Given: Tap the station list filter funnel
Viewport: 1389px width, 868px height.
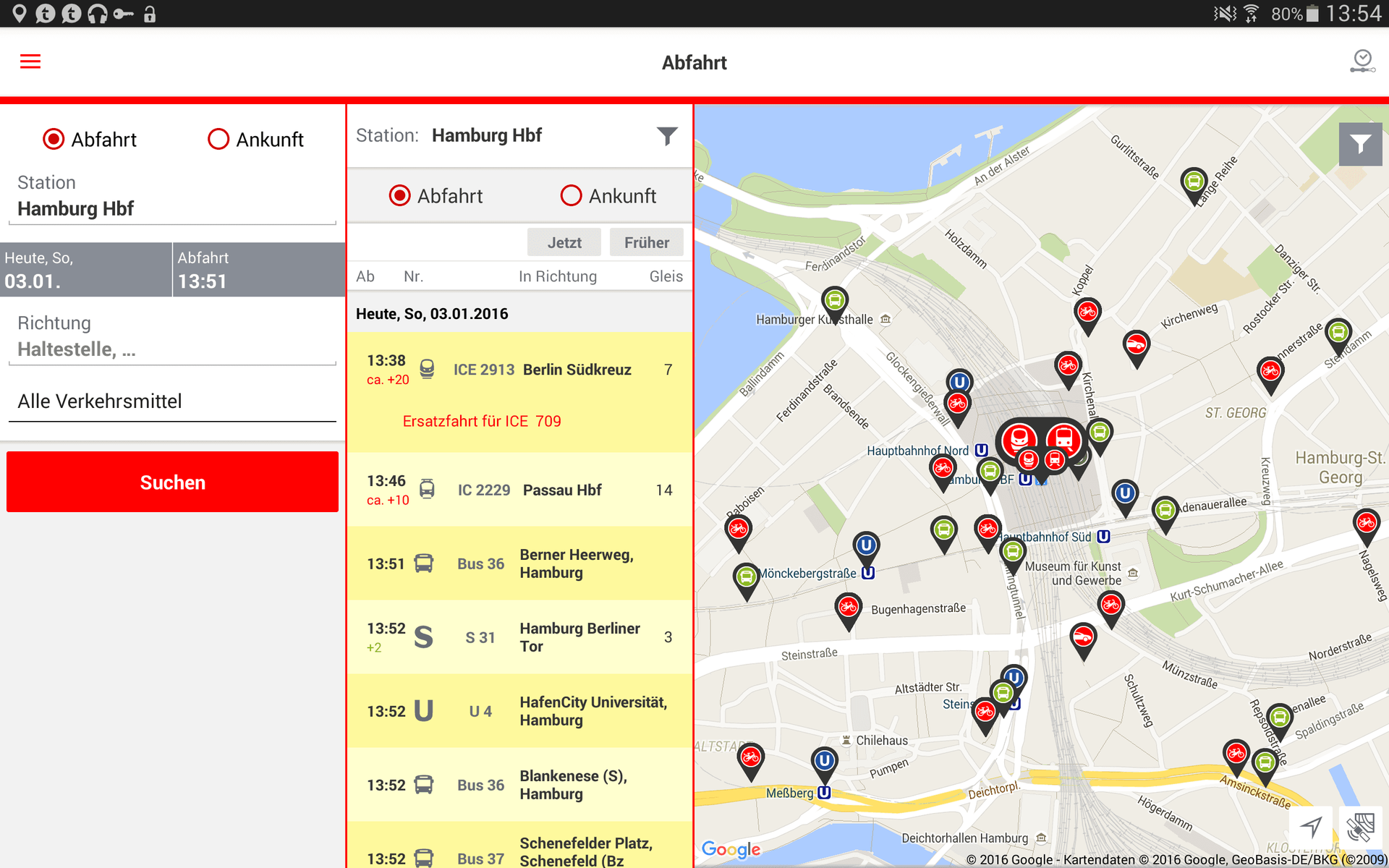Looking at the screenshot, I should tap(667, 135).
